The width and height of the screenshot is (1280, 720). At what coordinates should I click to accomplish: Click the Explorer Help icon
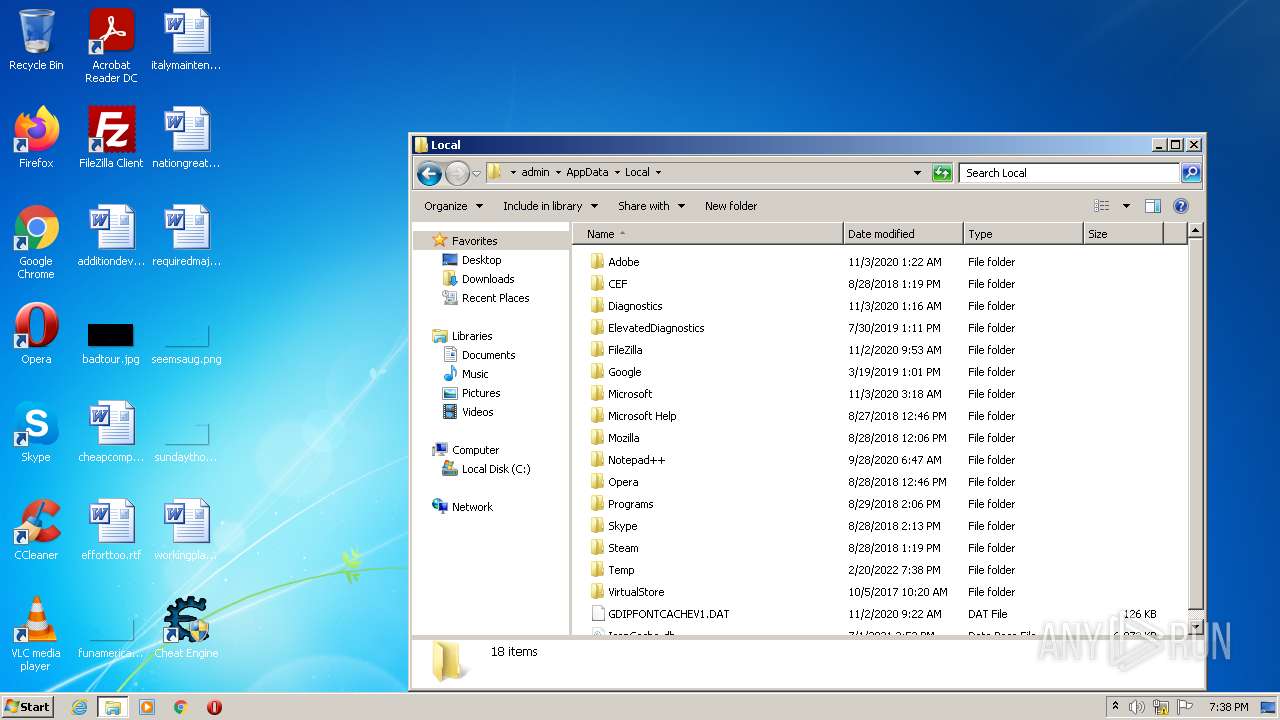[x=1180, y=206]
